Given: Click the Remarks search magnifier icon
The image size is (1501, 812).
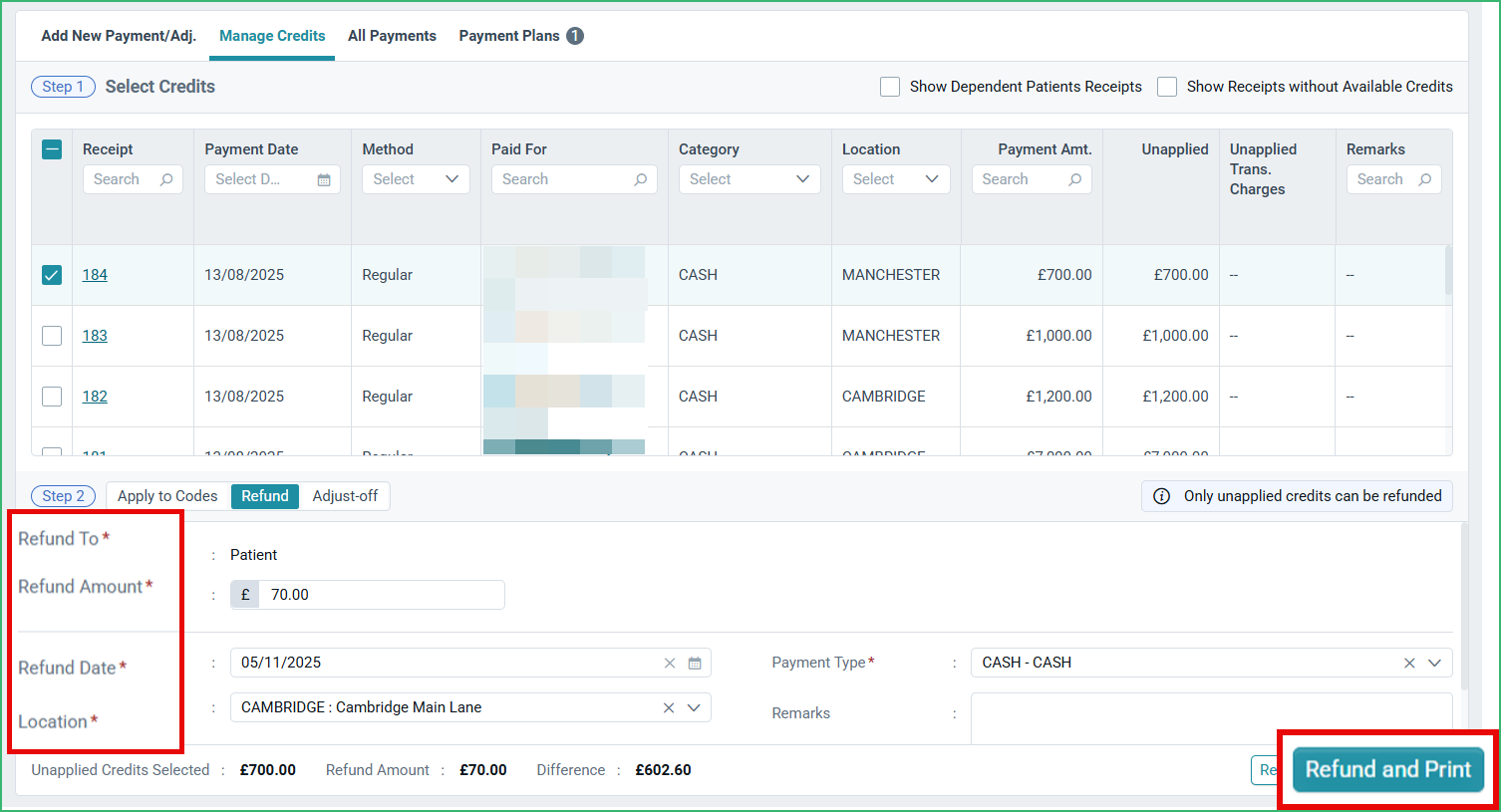Looking at the screenshot, I should tap(1425, 179).
